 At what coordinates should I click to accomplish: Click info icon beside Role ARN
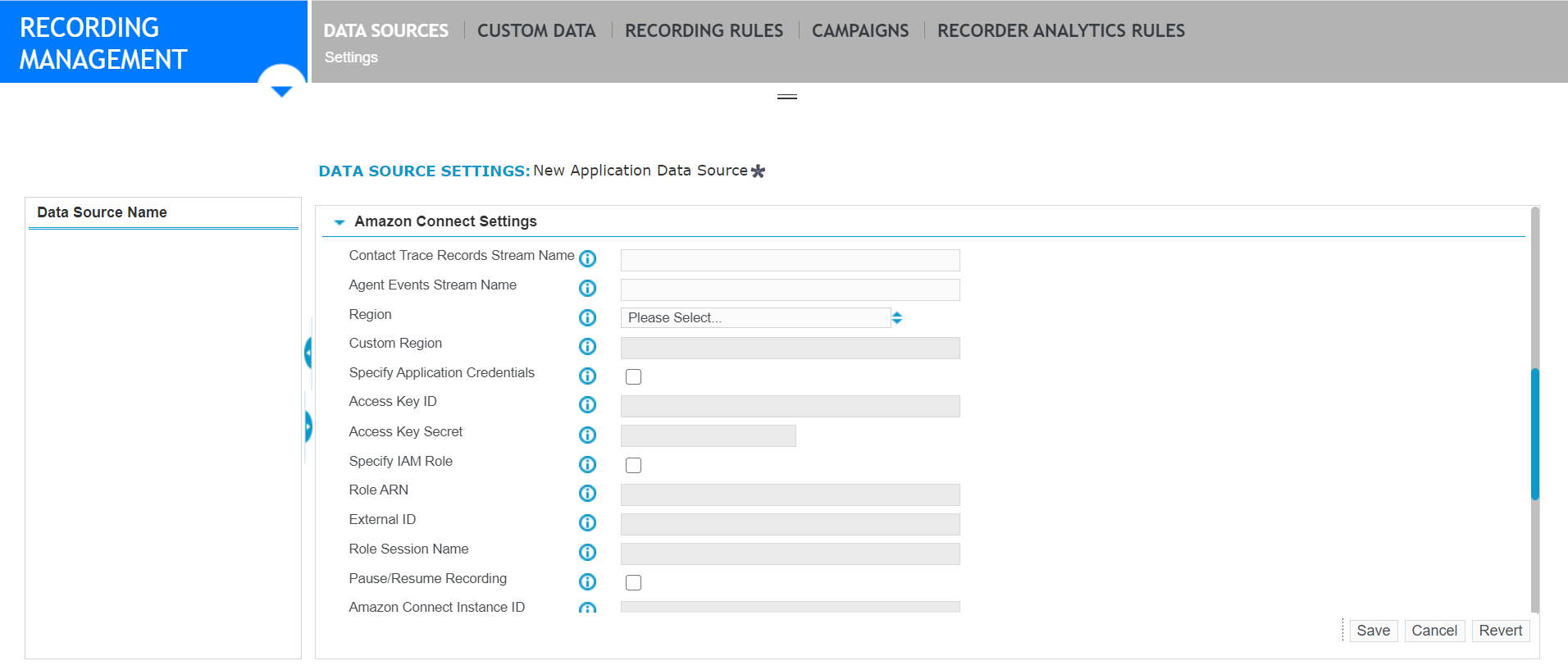coord(587,493)
